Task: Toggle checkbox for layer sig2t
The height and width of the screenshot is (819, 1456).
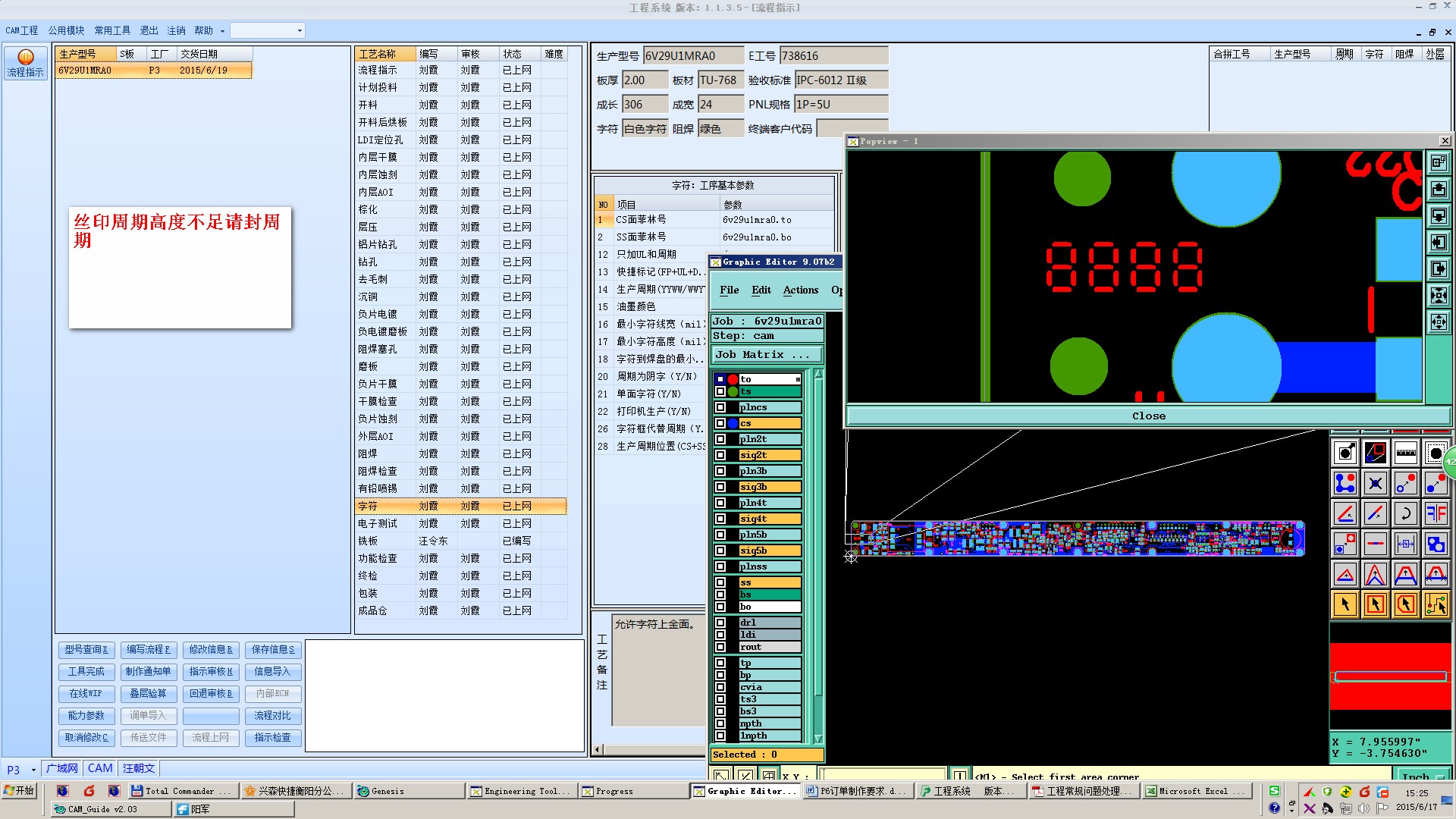Action: pyautogui.click(x=720, y=455)
